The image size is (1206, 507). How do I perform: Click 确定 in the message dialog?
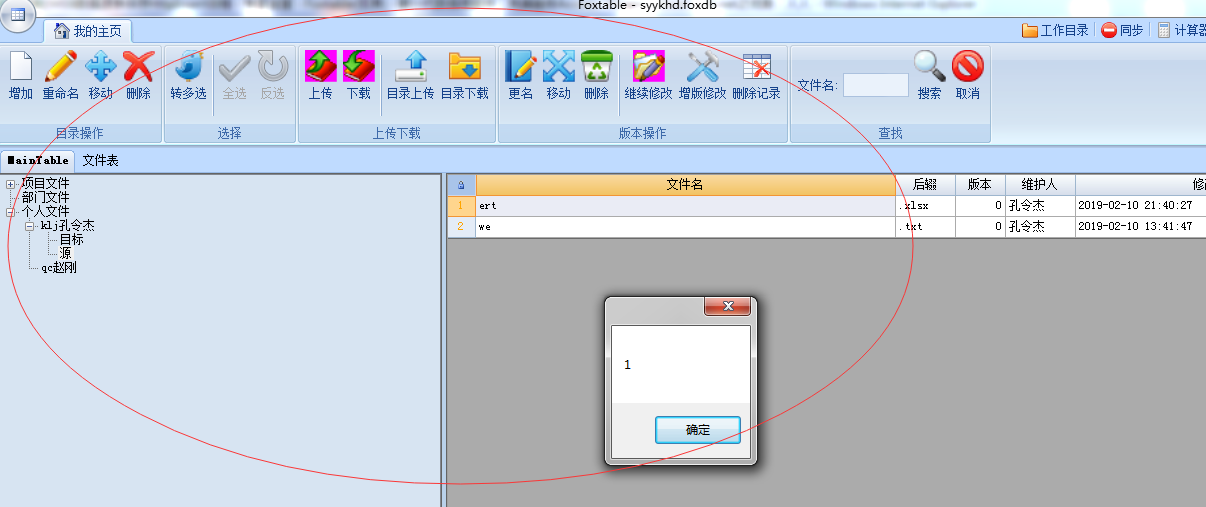[x=698, y=430]
